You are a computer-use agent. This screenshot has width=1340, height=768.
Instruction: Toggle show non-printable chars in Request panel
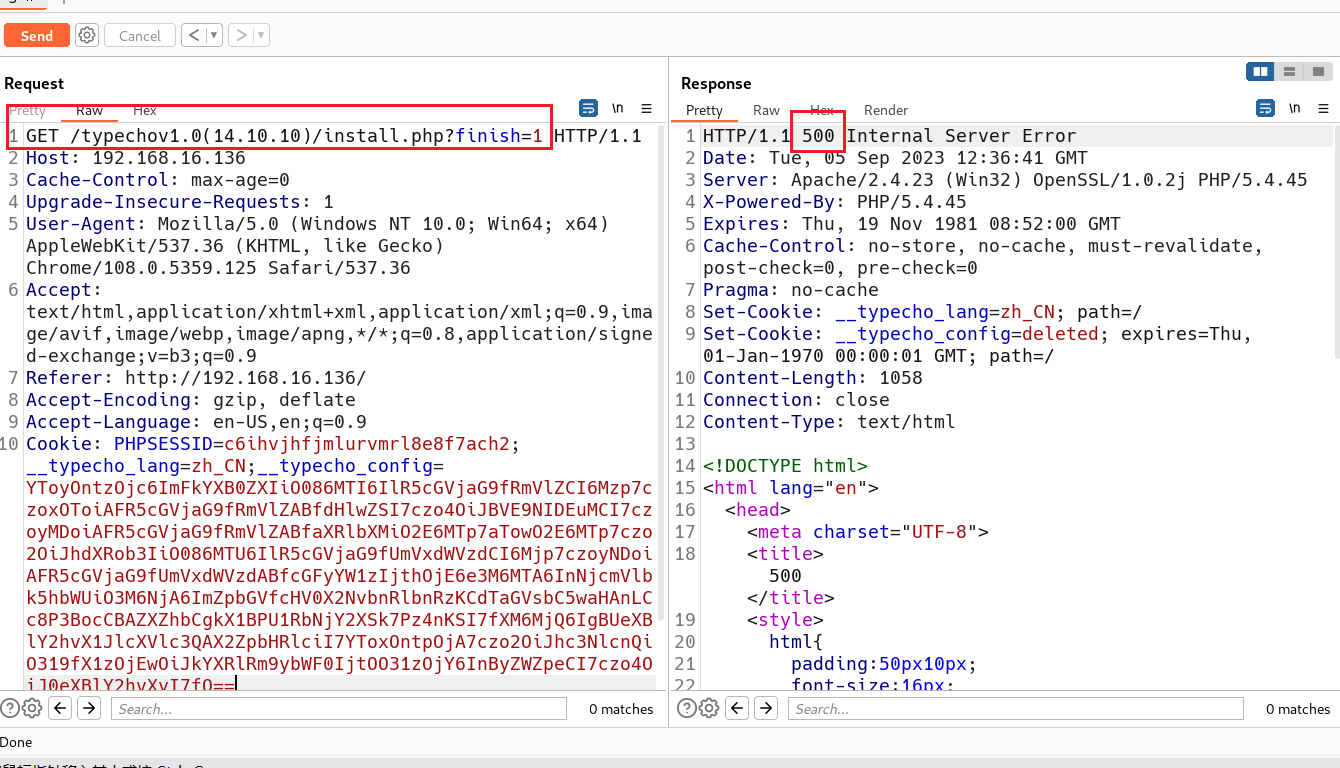tap(618, 108)
